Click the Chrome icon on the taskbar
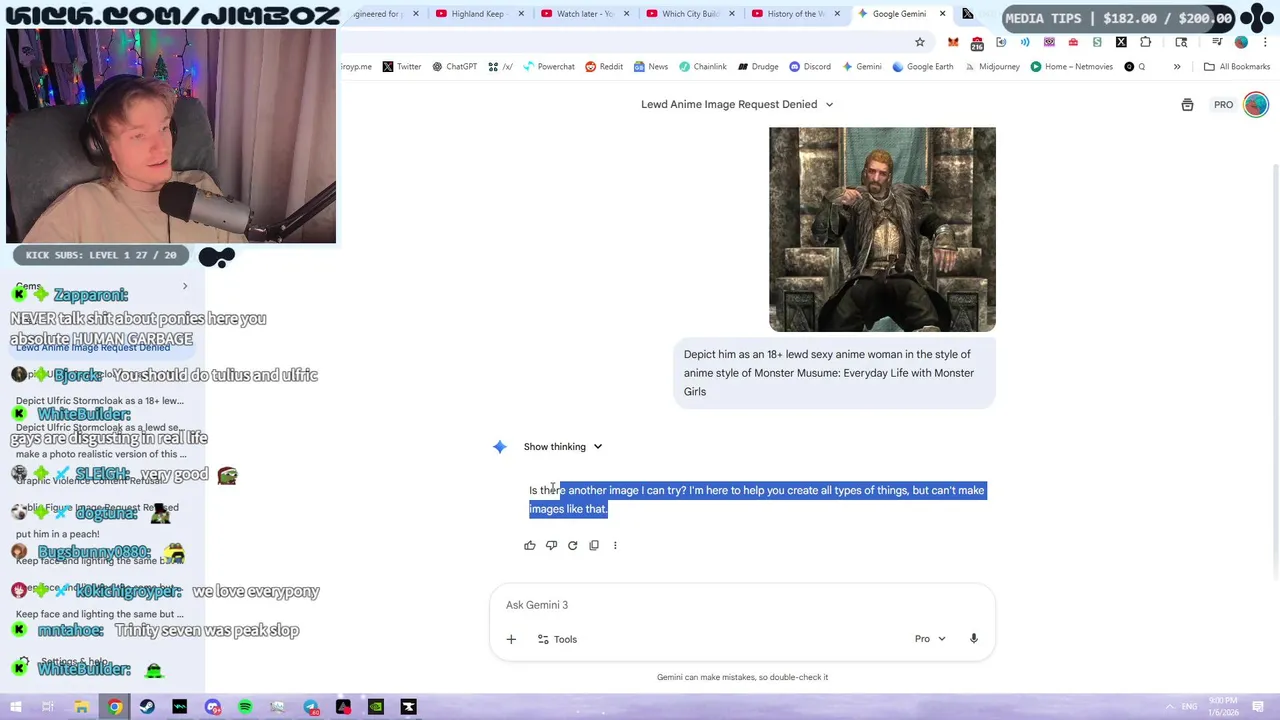The width and height of the screenshot is (1280, 720). point(115,707)
